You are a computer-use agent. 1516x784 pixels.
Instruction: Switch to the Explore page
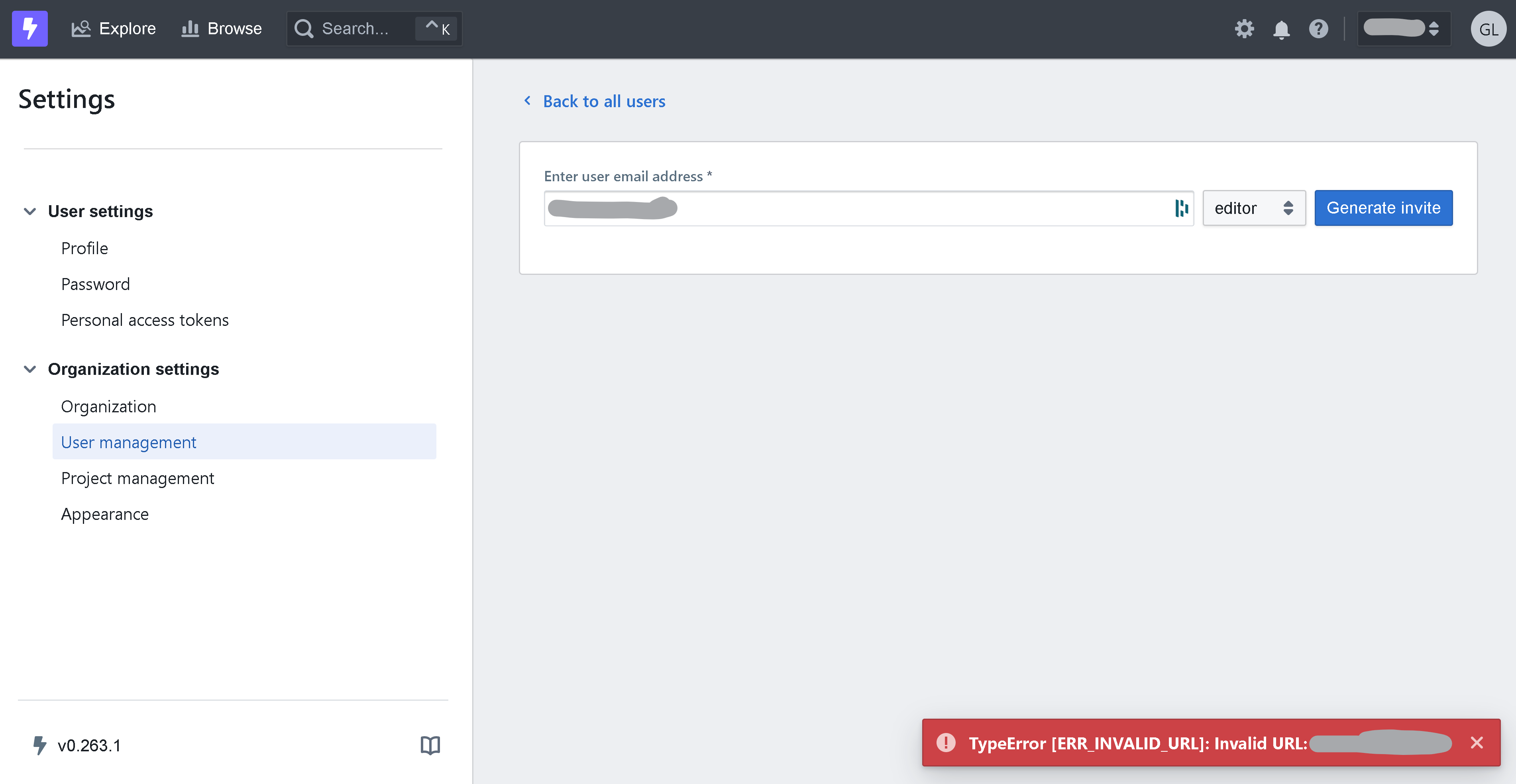[x=114, y=28]
